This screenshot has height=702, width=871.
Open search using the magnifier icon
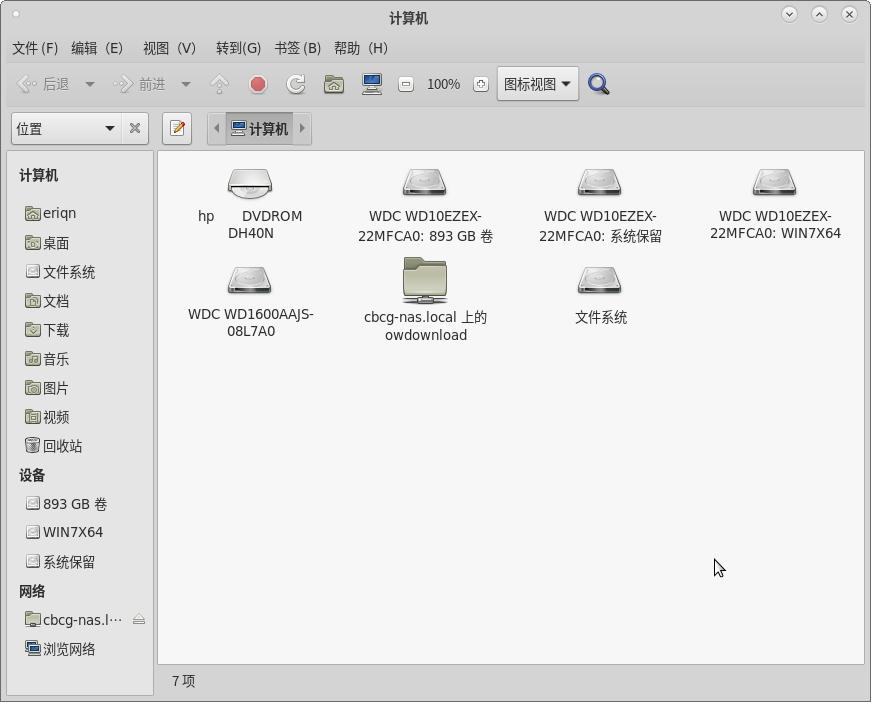[x=598, y=84]
